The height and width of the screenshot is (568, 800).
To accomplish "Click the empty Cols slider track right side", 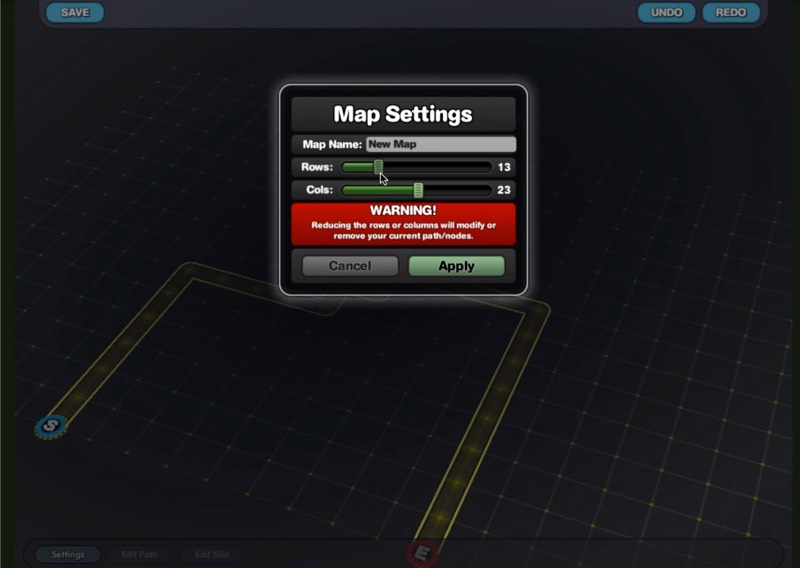I will click(x=457, y=190).
